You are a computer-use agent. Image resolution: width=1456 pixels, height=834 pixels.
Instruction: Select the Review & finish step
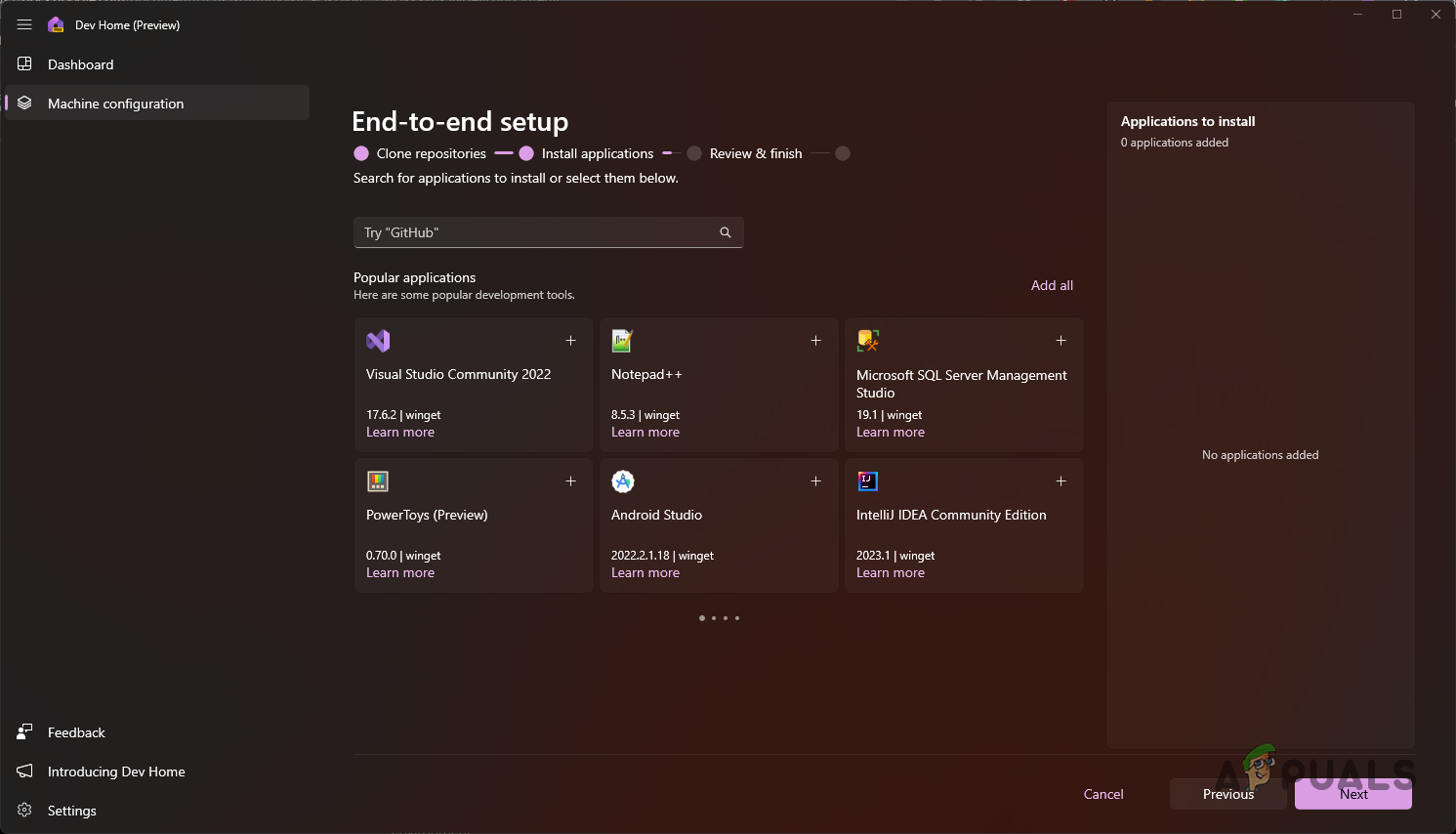pos(755,153)
